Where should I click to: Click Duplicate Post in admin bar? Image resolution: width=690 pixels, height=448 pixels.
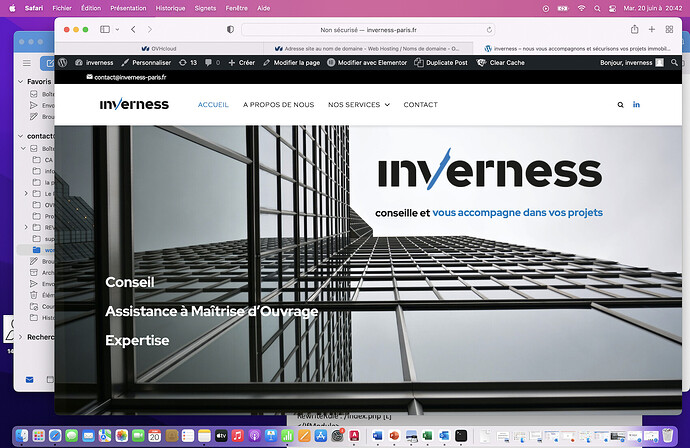point(441,62)
